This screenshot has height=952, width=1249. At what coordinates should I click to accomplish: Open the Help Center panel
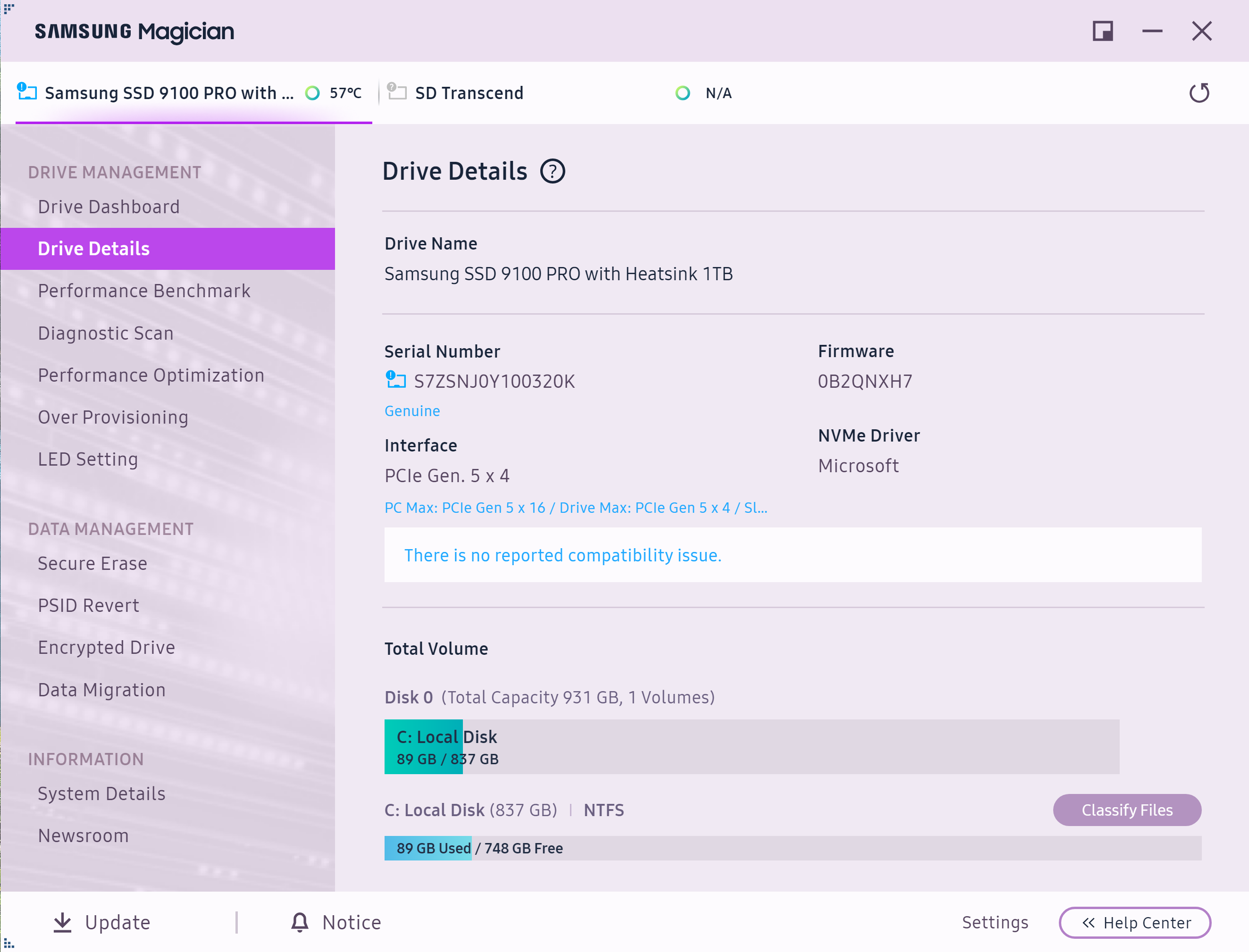1134,923
